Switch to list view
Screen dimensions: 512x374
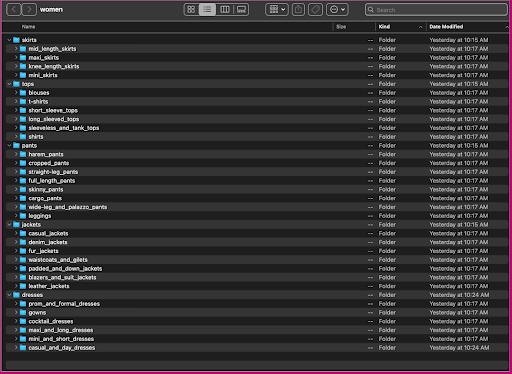(x=207, y=9)
